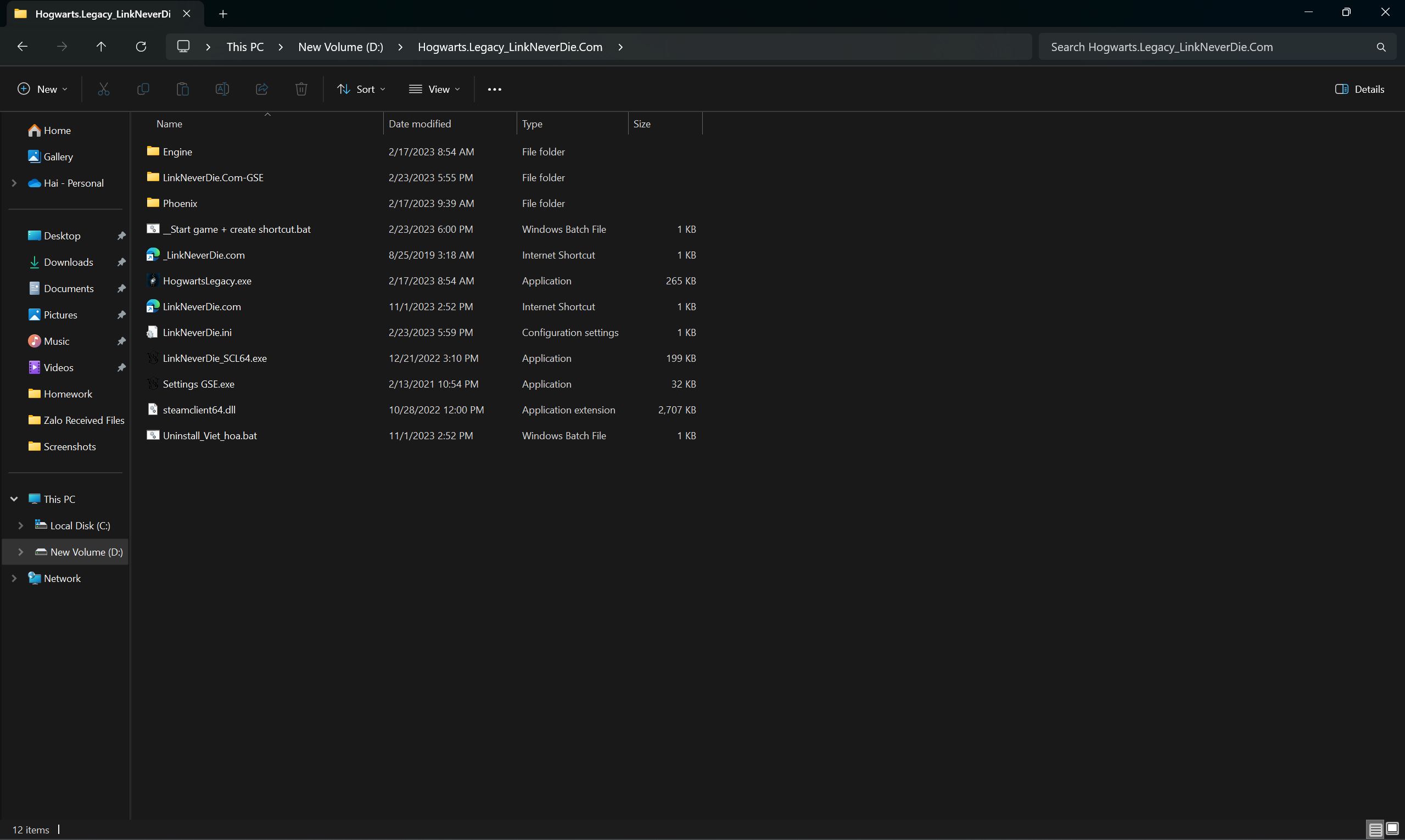This screenshot has width=1405, height=840.
Task: Expand Local Disk (C:) tree node
Action: pos(21,525)
